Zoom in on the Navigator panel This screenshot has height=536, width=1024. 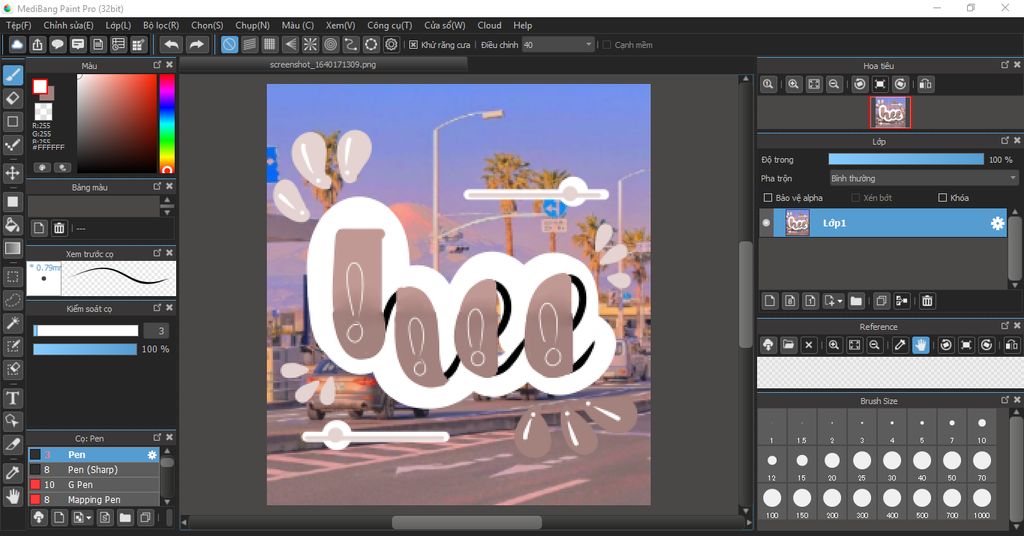(793, 84)
